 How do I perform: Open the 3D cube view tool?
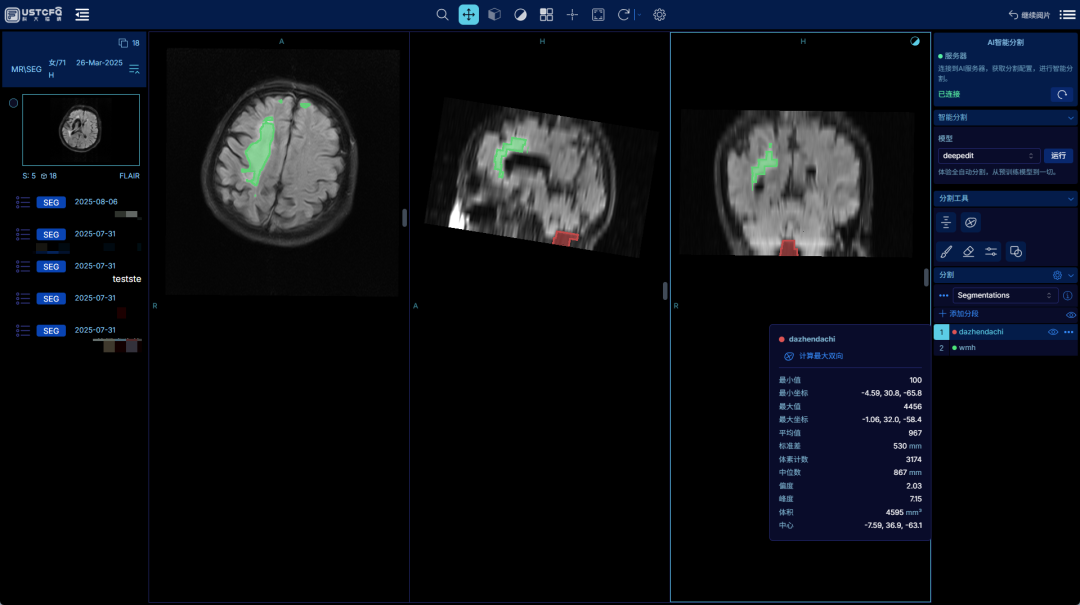494,15
